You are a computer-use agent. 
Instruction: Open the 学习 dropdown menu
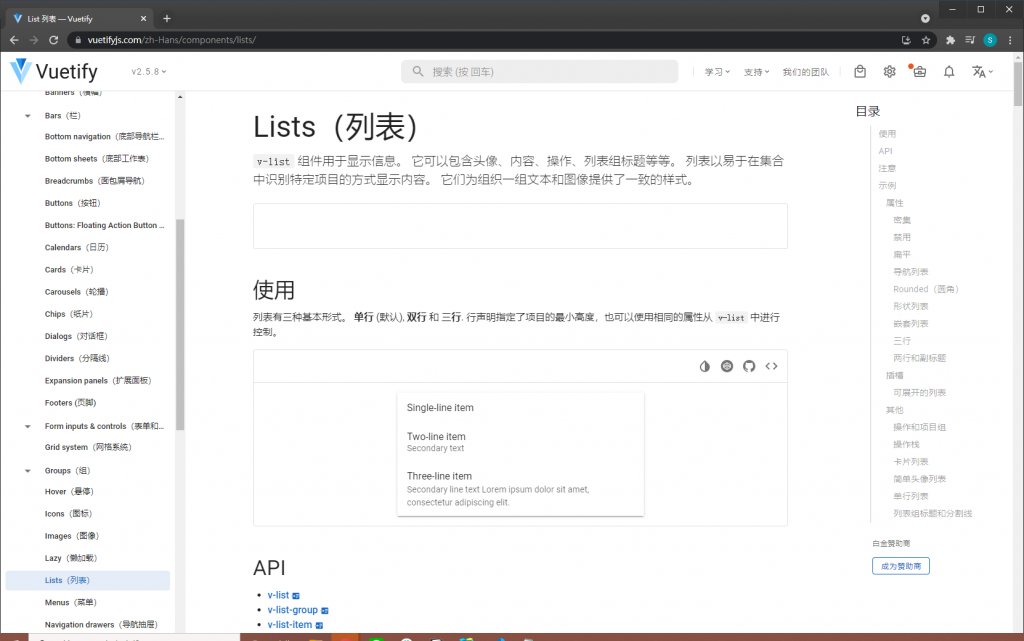pyautogui.click(x=717, y=72)
